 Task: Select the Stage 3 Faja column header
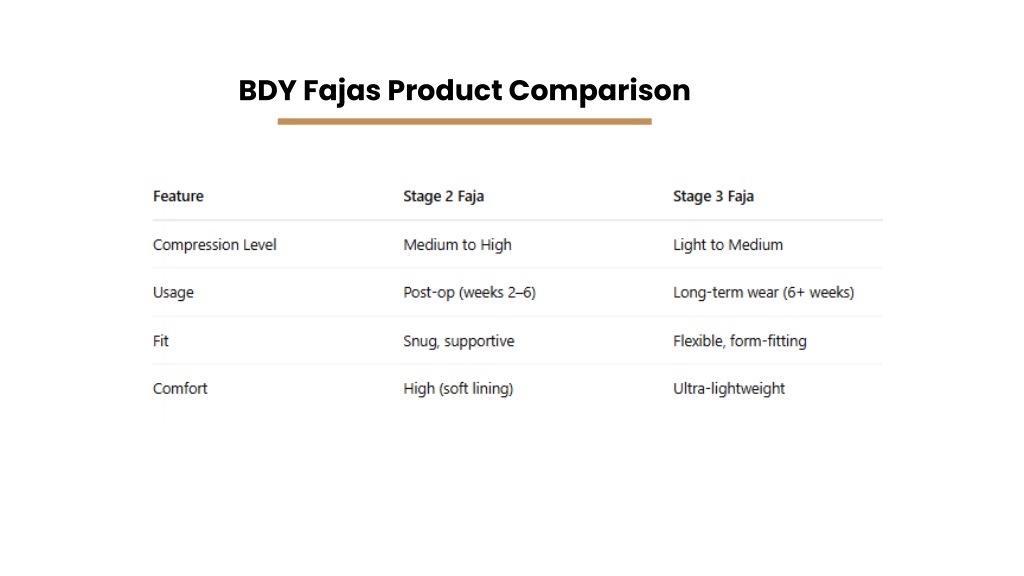pos(713,197)
